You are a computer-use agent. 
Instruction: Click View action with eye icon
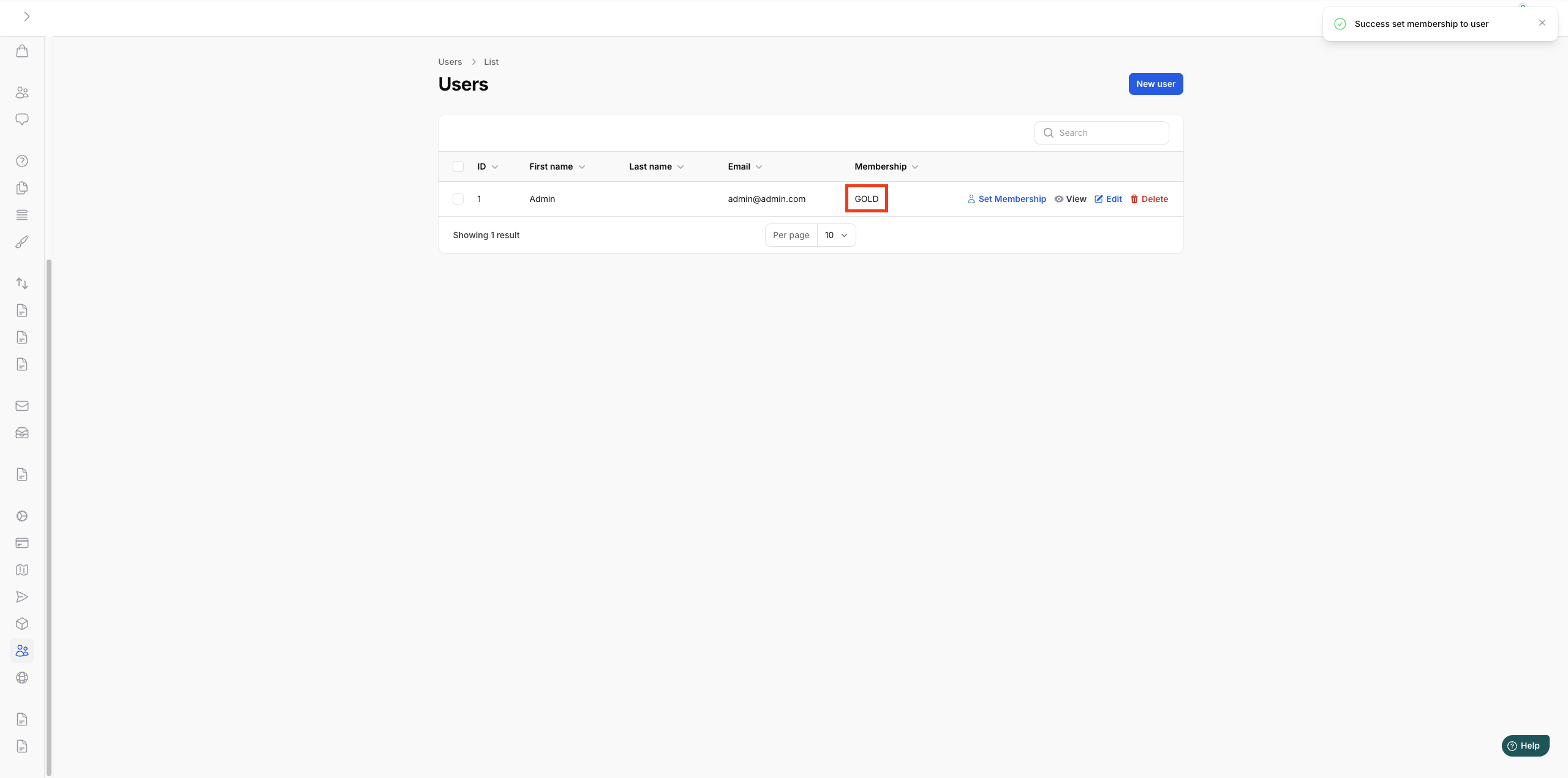(1070, 199)
